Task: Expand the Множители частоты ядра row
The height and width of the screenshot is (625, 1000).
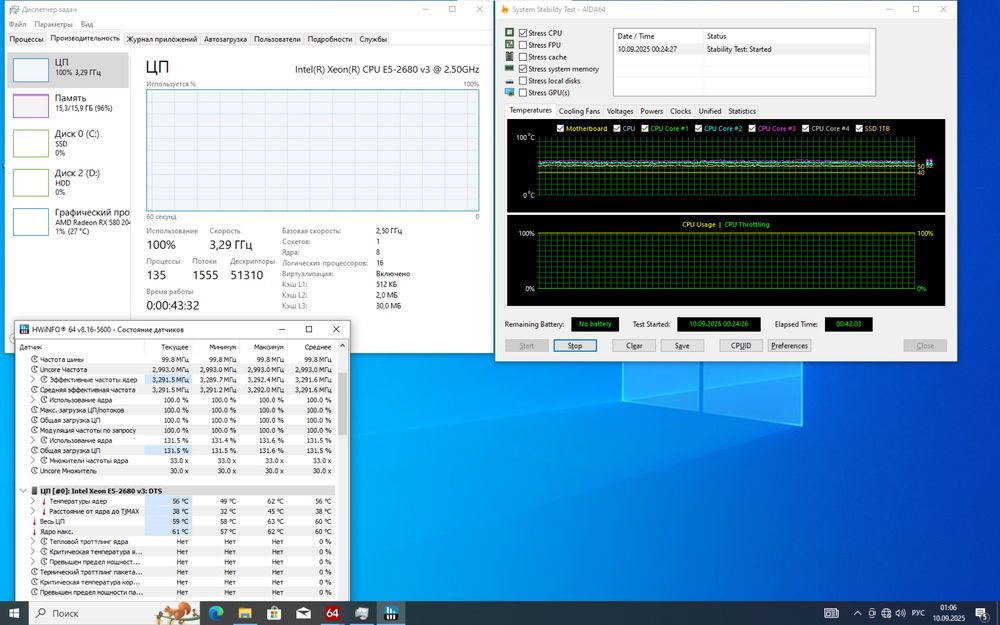Action: tap(33, 460)
